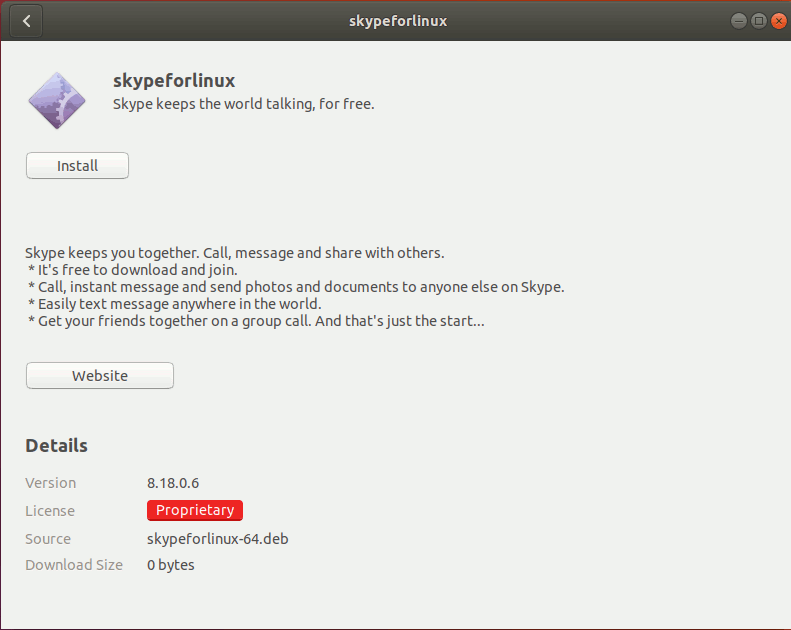Click the Details section heading

tap(56, 445)
